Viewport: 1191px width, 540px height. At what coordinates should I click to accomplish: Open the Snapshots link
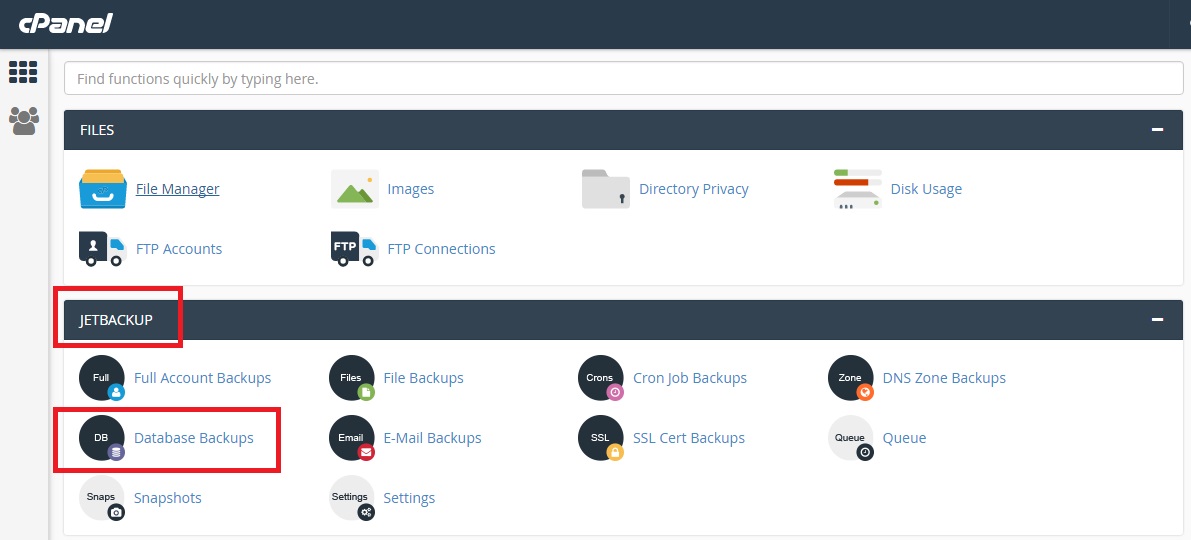click(x=168, y=498)
